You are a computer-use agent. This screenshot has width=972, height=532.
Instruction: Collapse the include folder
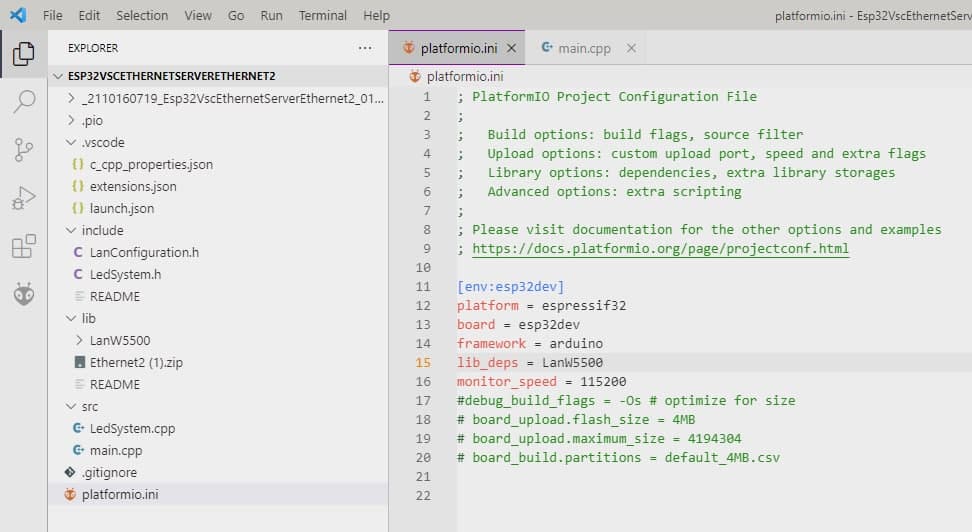click(x=71, y=230)
